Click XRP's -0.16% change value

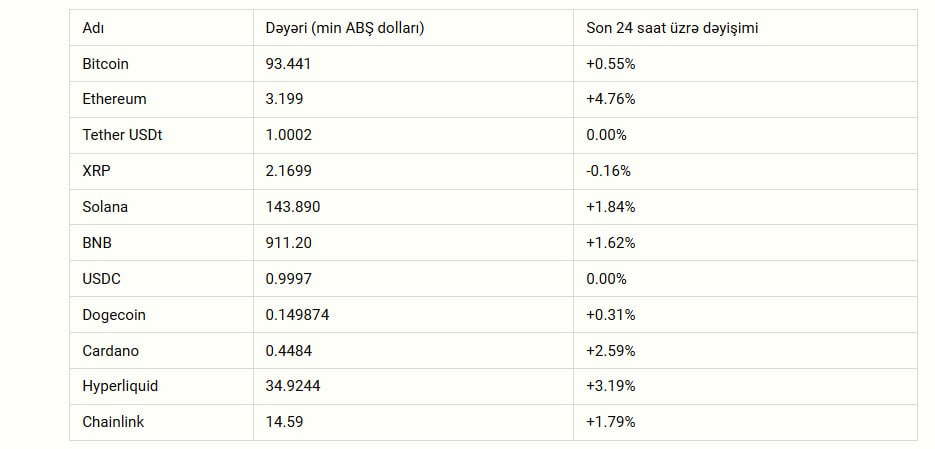(x=608, y=171)
